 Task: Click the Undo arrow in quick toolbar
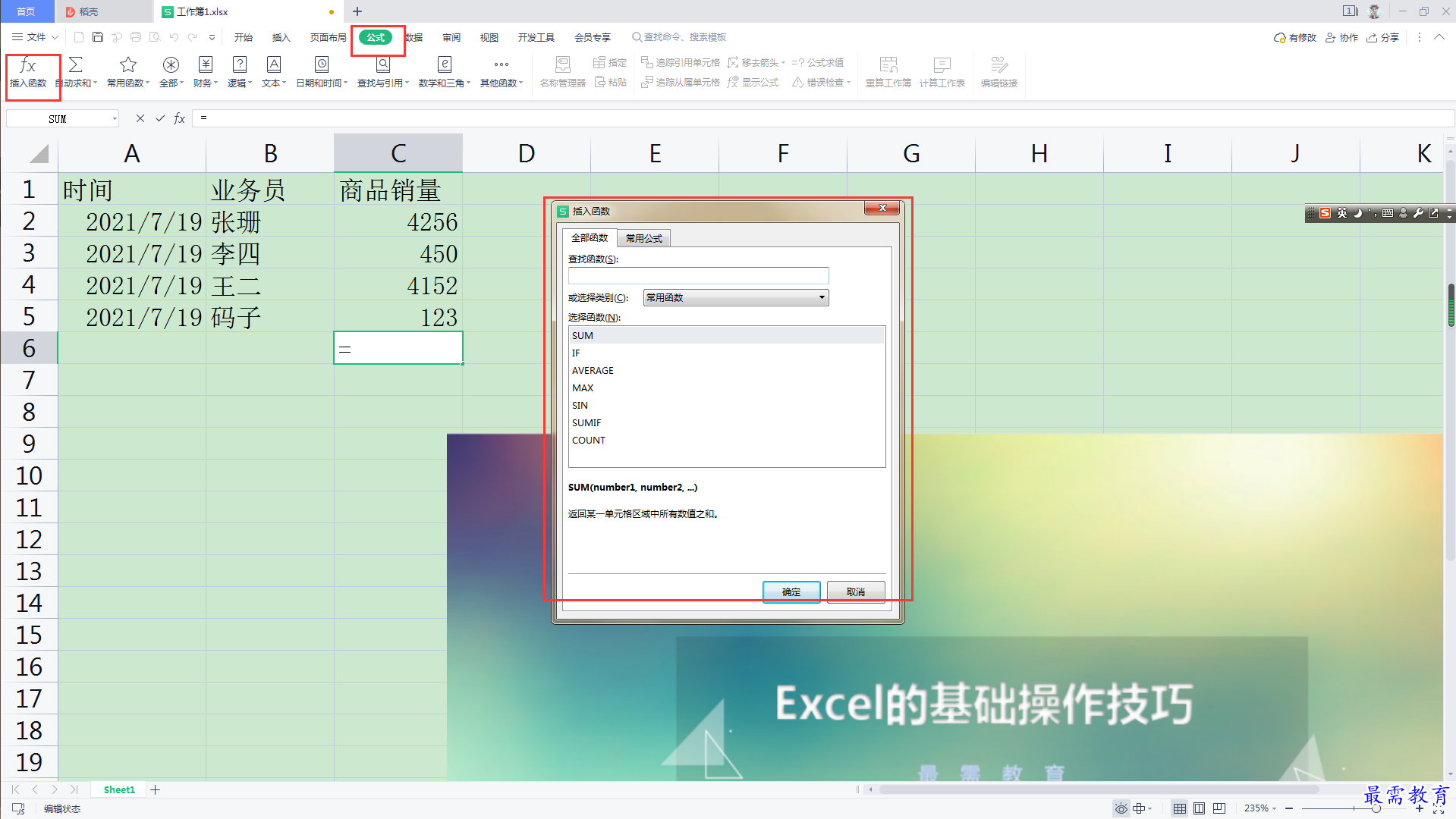coord(174,37)
